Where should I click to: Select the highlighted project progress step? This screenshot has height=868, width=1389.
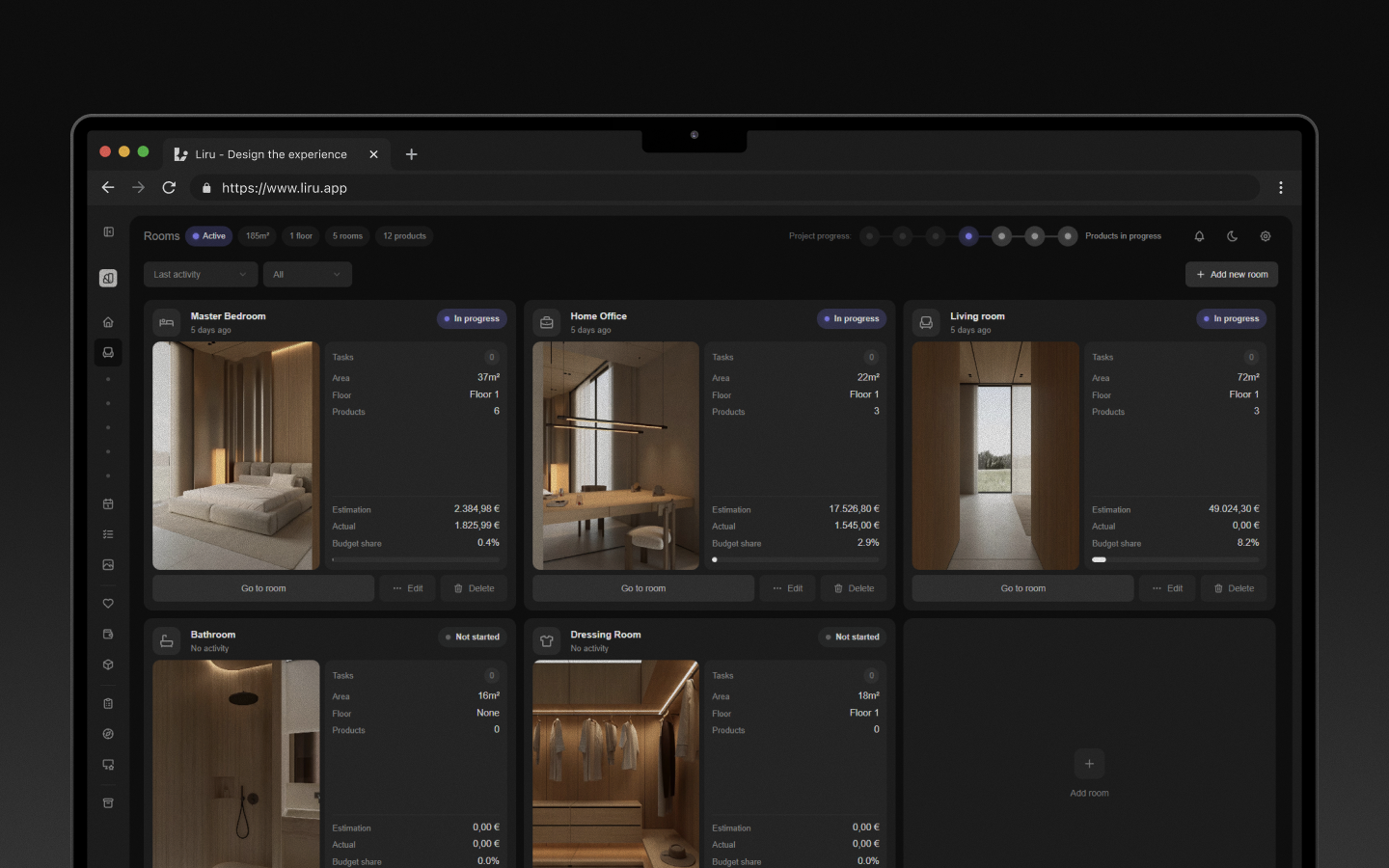pos(967,235)
